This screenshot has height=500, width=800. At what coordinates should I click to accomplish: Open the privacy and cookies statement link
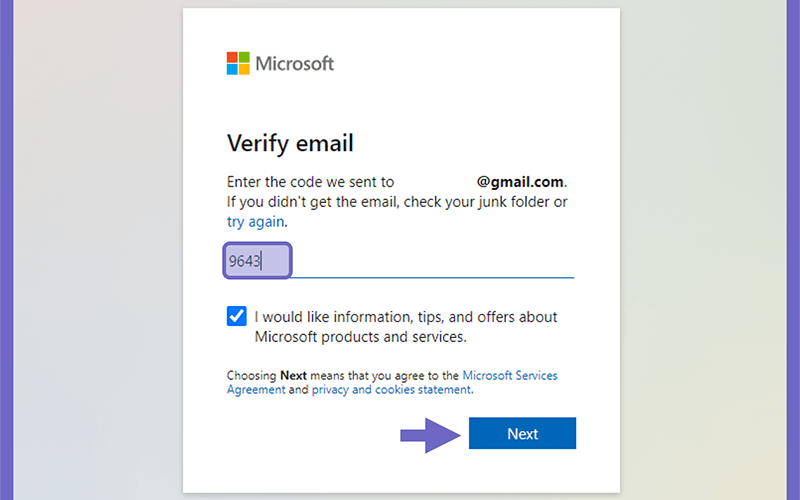click(392, 390)
